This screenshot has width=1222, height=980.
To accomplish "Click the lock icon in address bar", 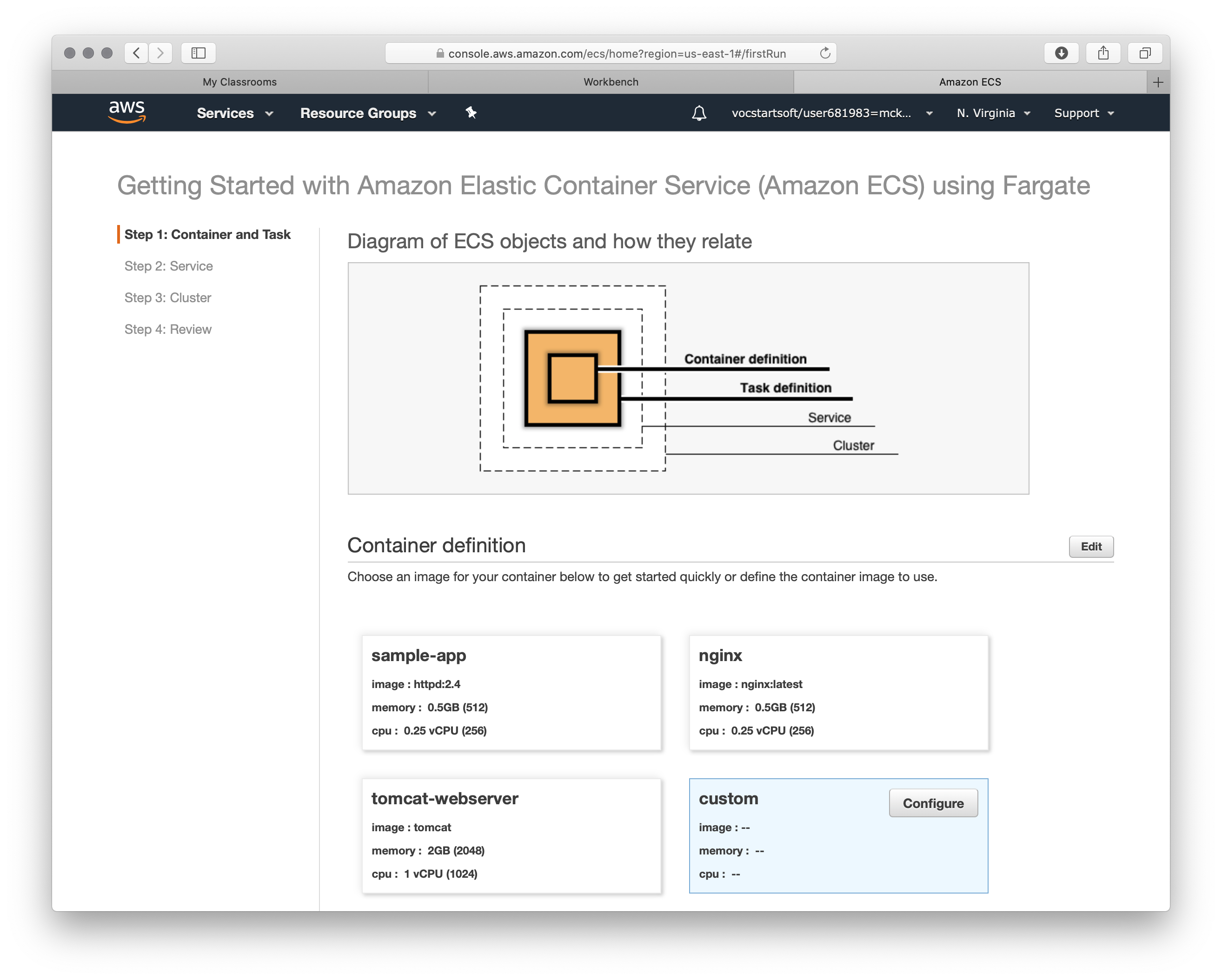I will coord(440,53).
